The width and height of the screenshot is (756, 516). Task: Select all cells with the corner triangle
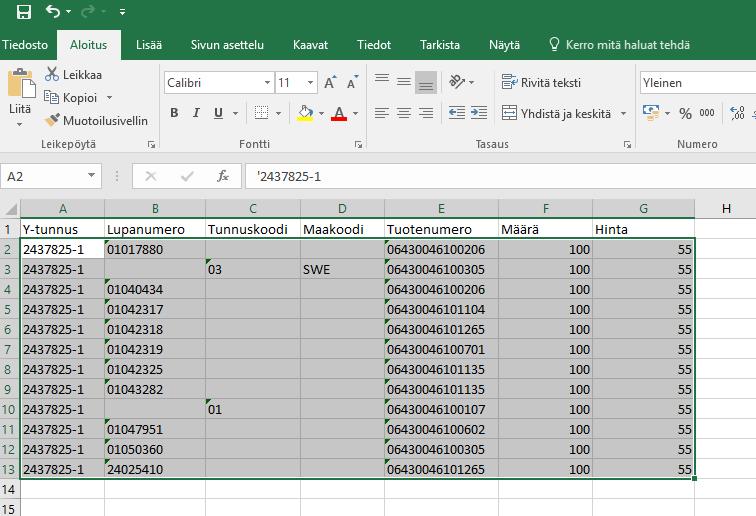[x=11, y=209]
